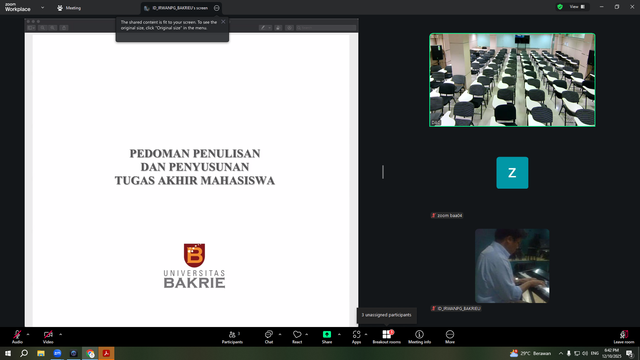The height and width of the screenshot is (360, 640).
Task: Click the ID_IRWANPG_BAKRIEU name label
Action: (456, 308)
